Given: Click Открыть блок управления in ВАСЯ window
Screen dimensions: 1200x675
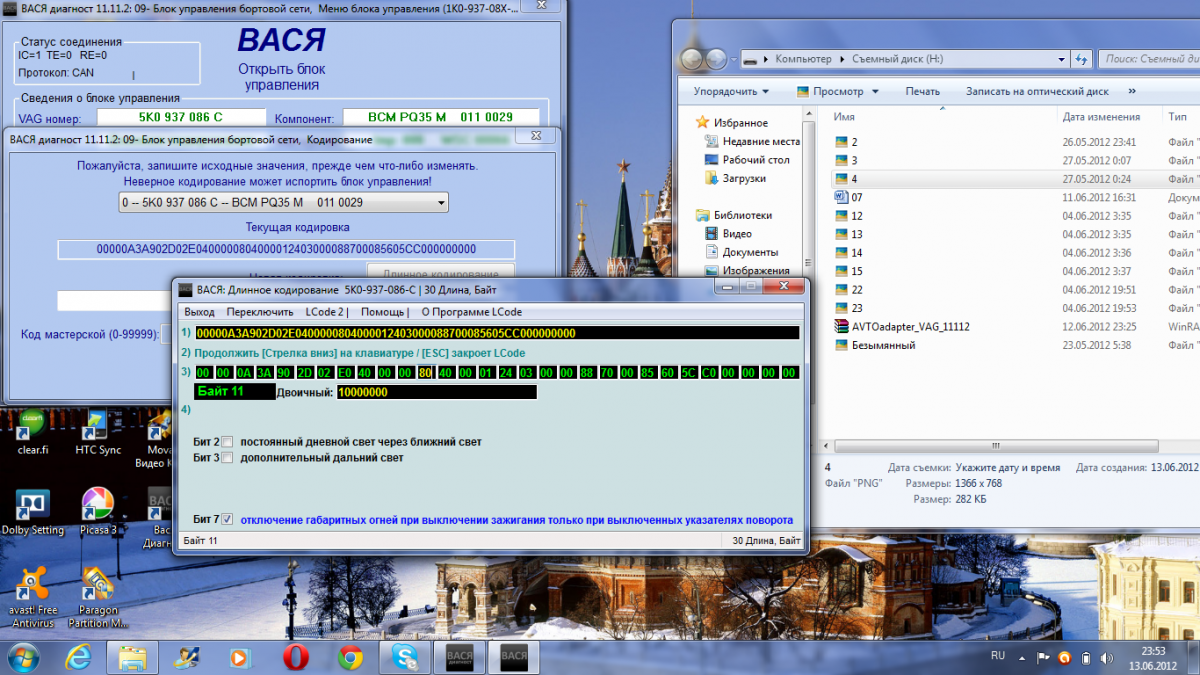Looking at the screenshot, I should coord(282,77).
